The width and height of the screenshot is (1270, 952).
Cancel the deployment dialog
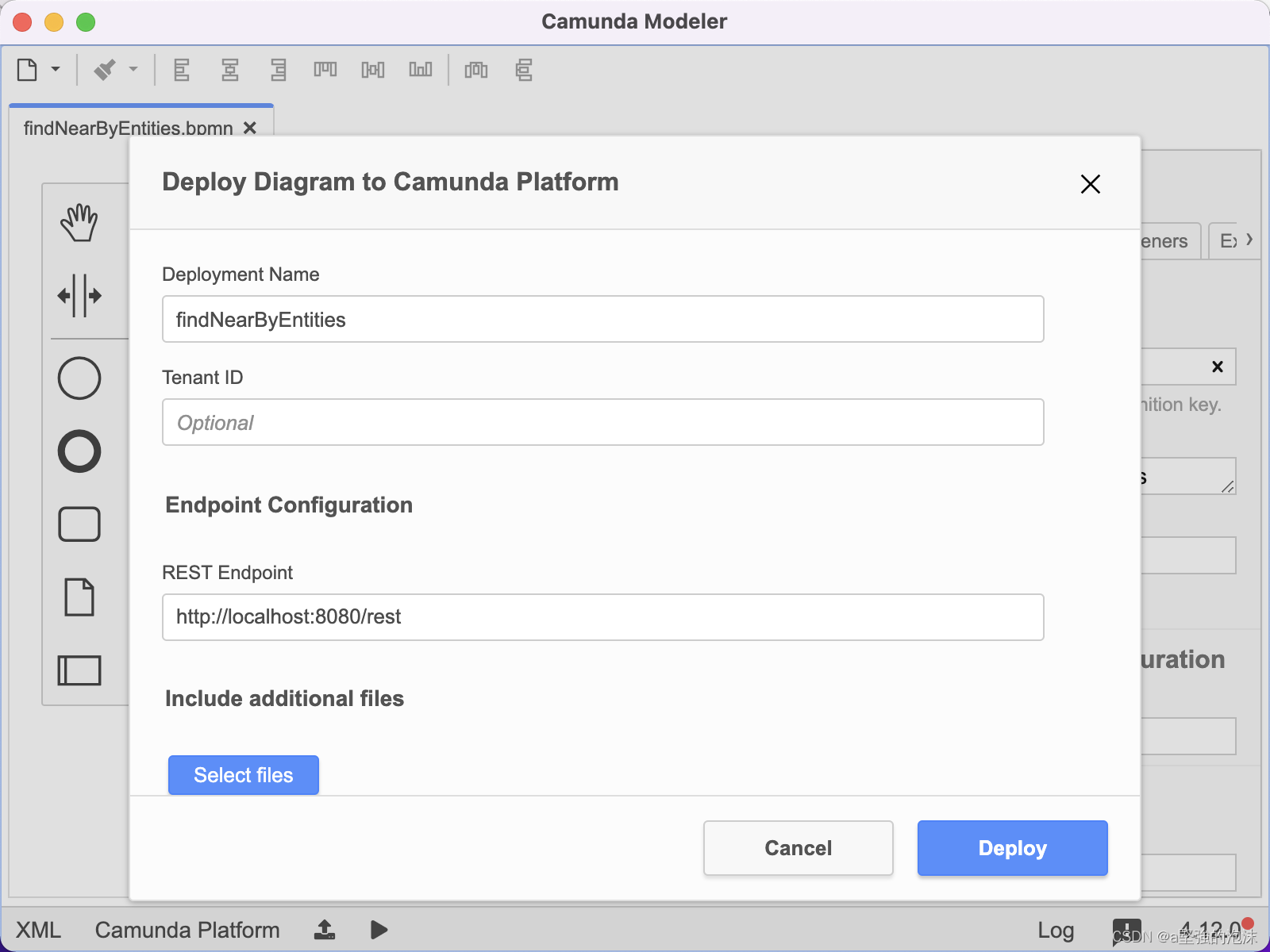tap(799, 848)
